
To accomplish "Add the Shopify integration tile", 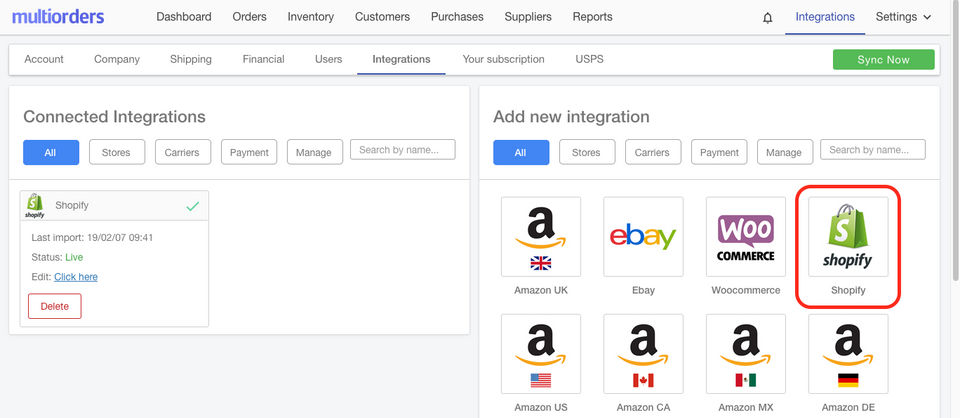I will click(847, 237).
